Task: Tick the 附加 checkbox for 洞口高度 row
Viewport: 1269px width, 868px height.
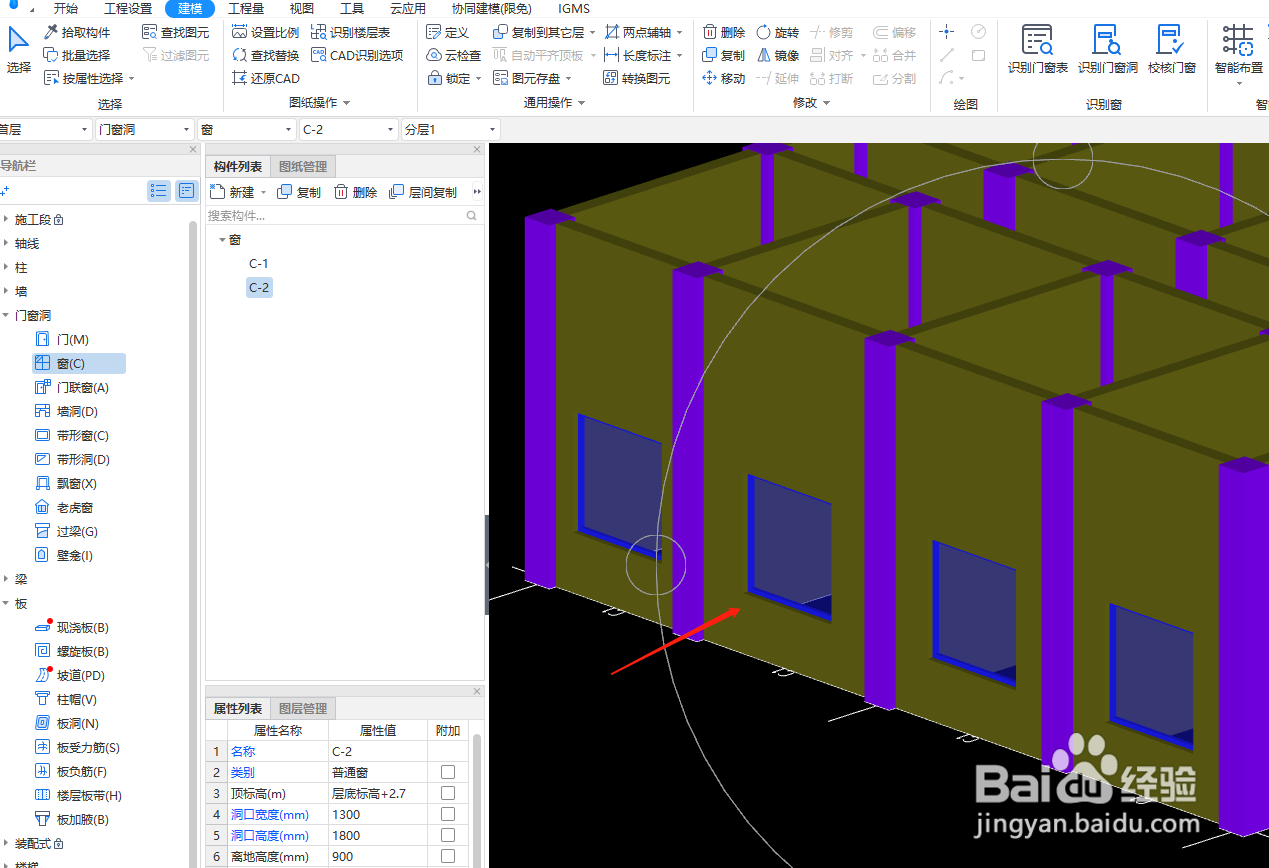Action: click(x=448, y=835)
